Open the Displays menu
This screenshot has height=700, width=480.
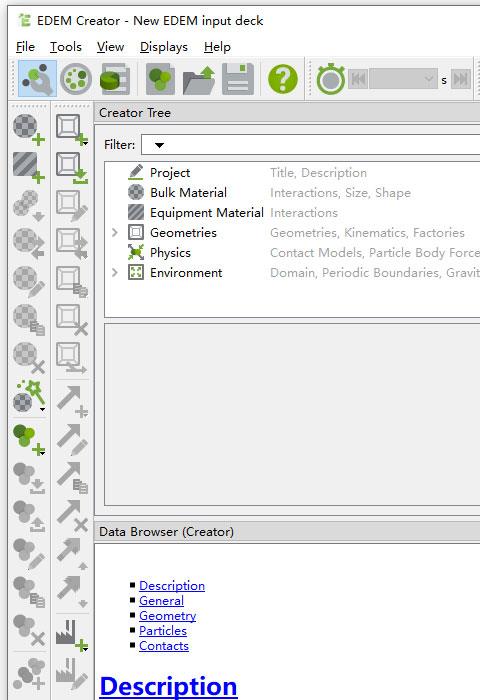(163, 47)
